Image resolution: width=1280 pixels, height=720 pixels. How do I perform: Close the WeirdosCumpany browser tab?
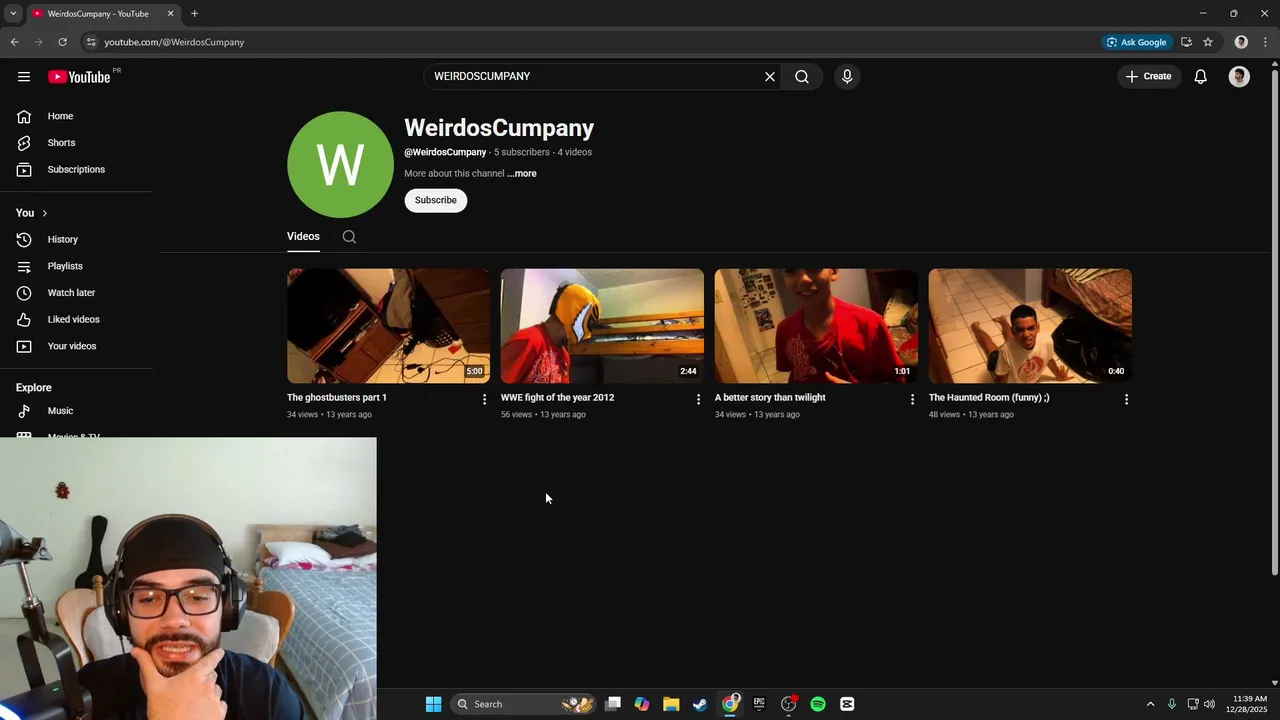point(170,14)
